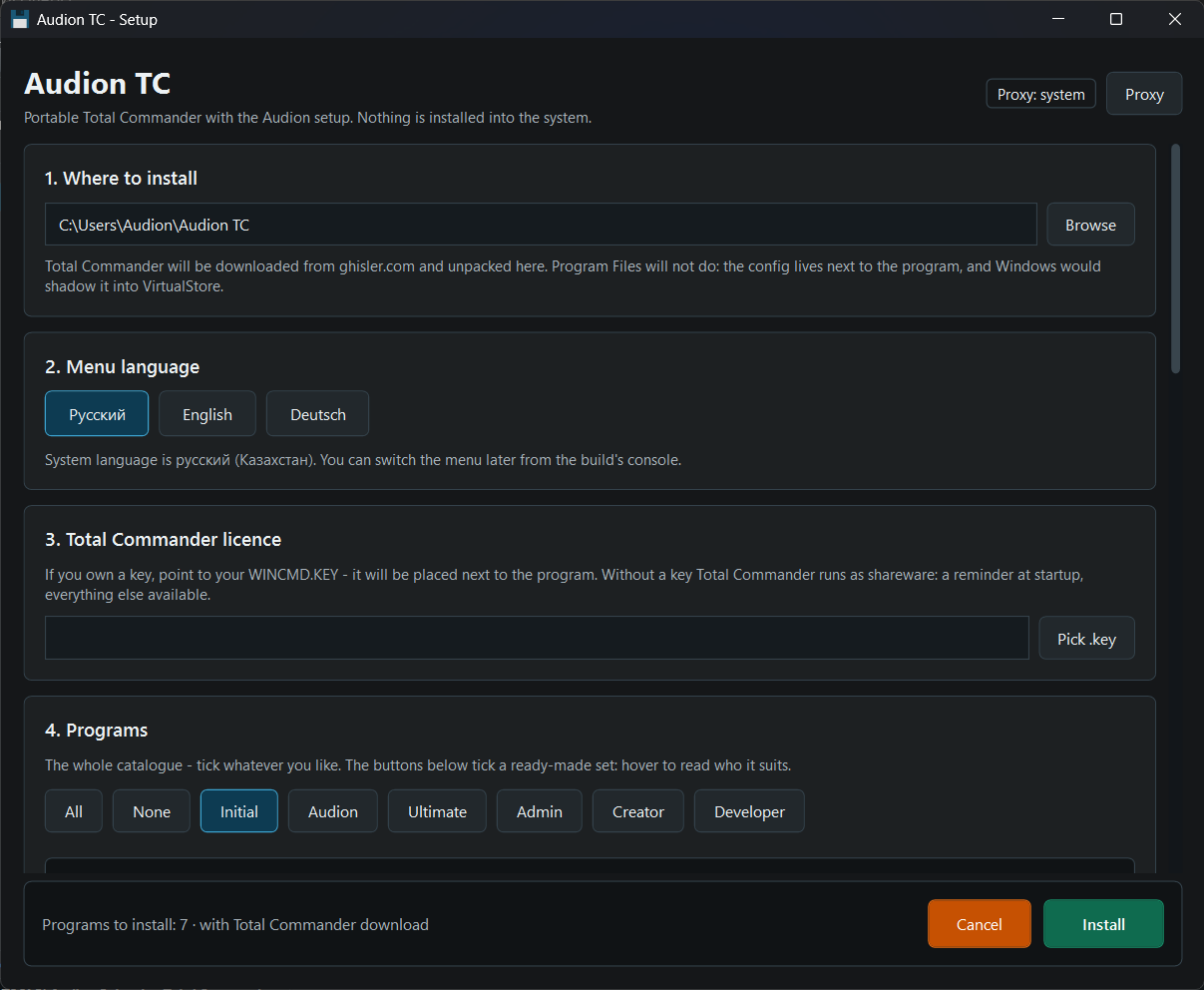Screen dimensions: 1204x990
Task: Click the '4. Programs' heading
Action: 96,730
